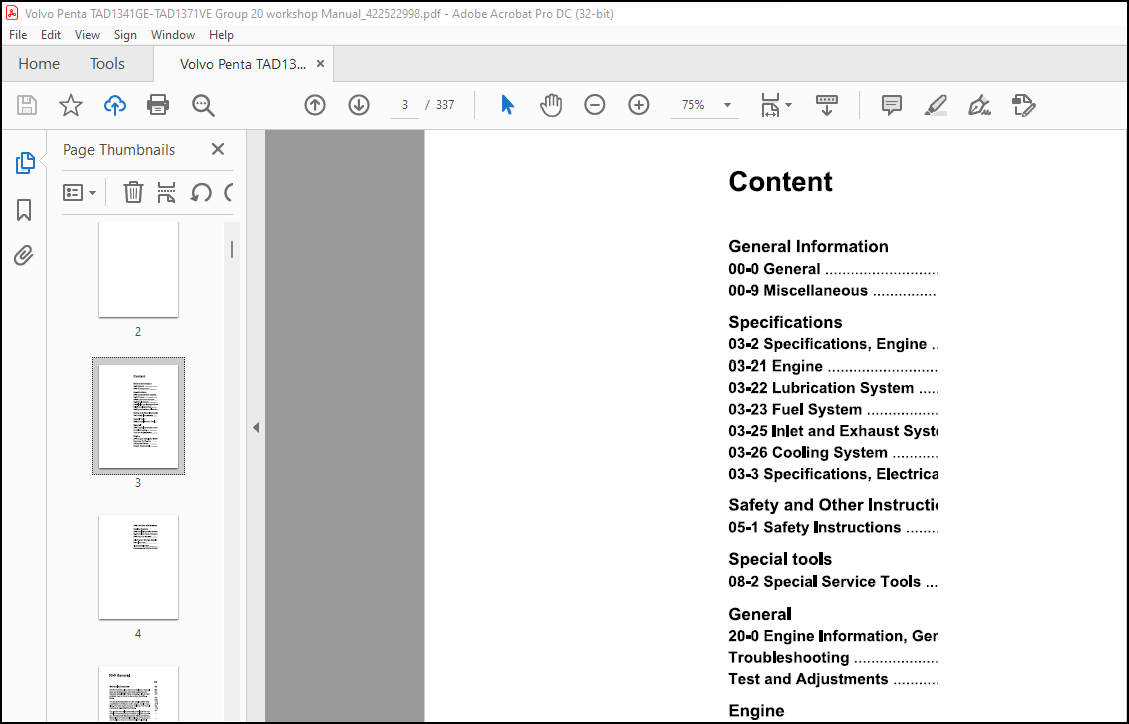This screenshot has height=724, width=1129.
Task: Click 03-23 Fuel System entry
Action: [832, 409]
